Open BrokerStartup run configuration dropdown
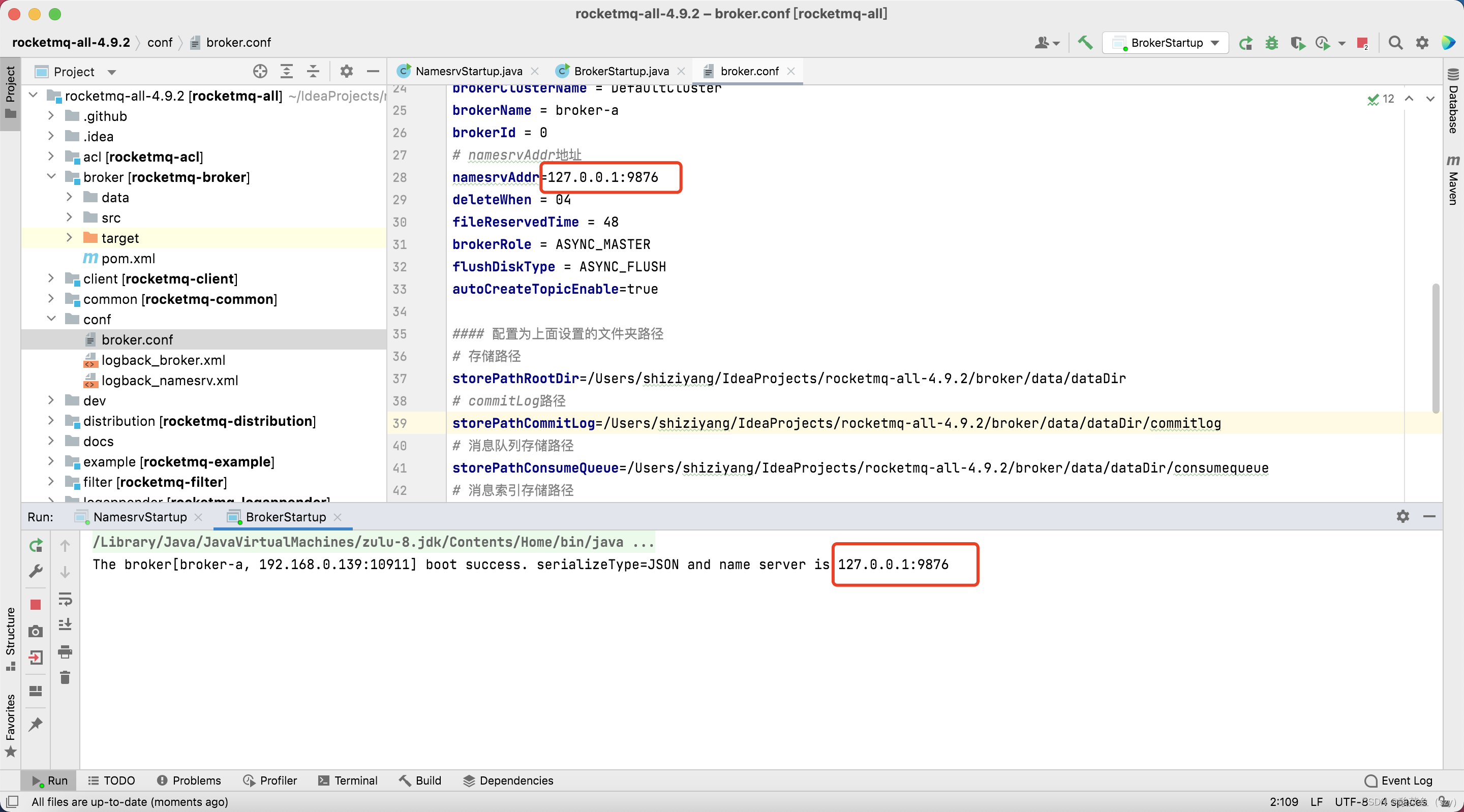Viewport: 1464px width, 812px height. coord(1166,43)
